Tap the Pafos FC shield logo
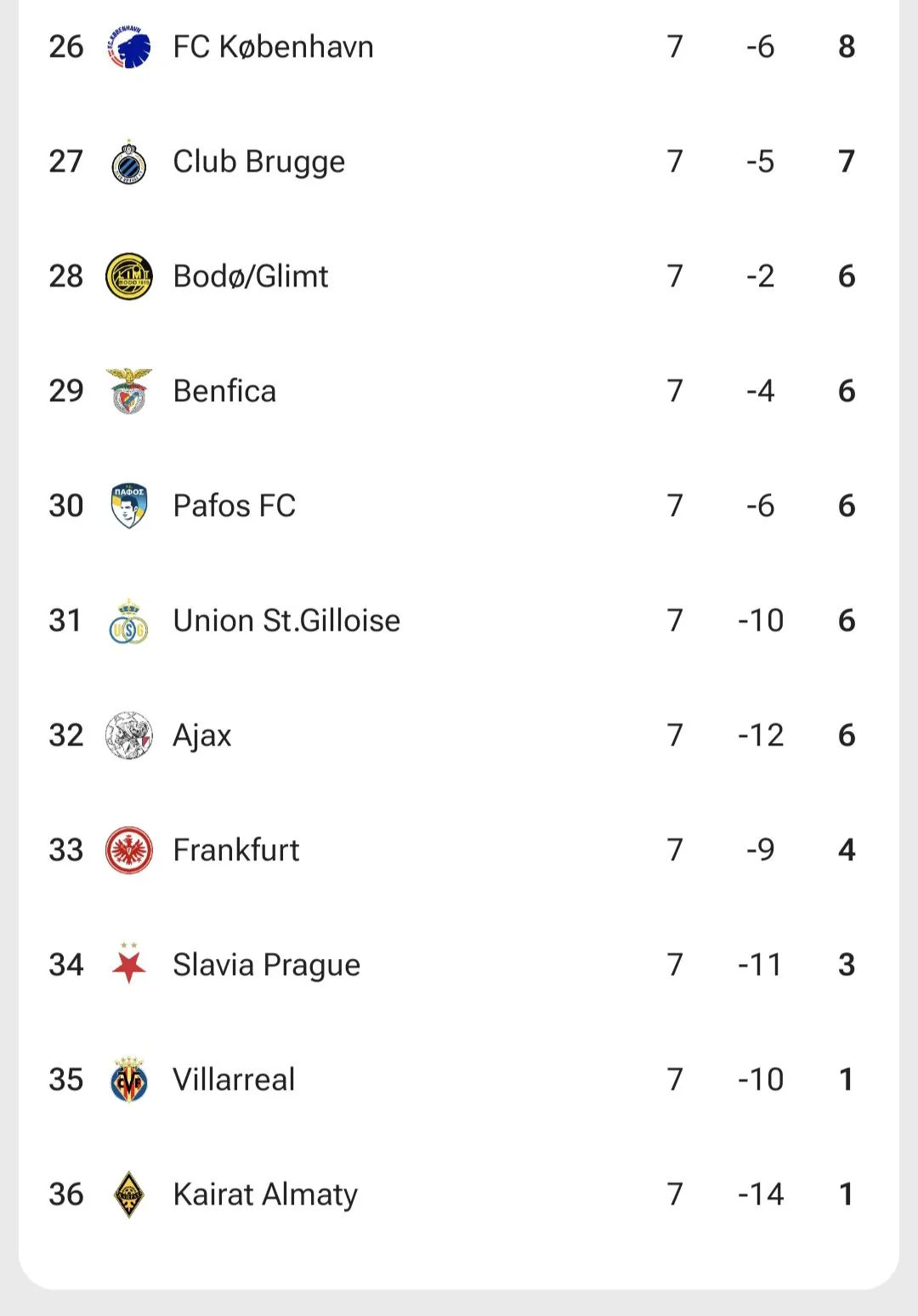The height and width of the screenshot is (1316, 918). pos(129,506)
